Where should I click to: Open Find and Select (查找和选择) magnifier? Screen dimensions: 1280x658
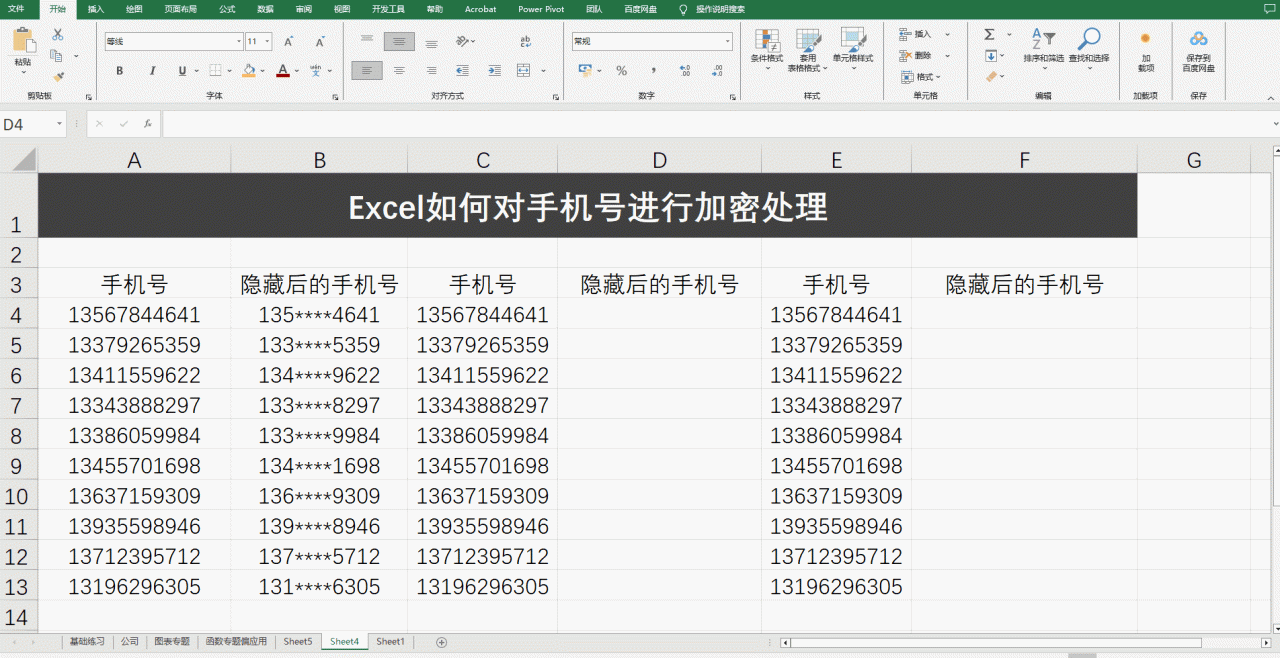pos(1088,46)
